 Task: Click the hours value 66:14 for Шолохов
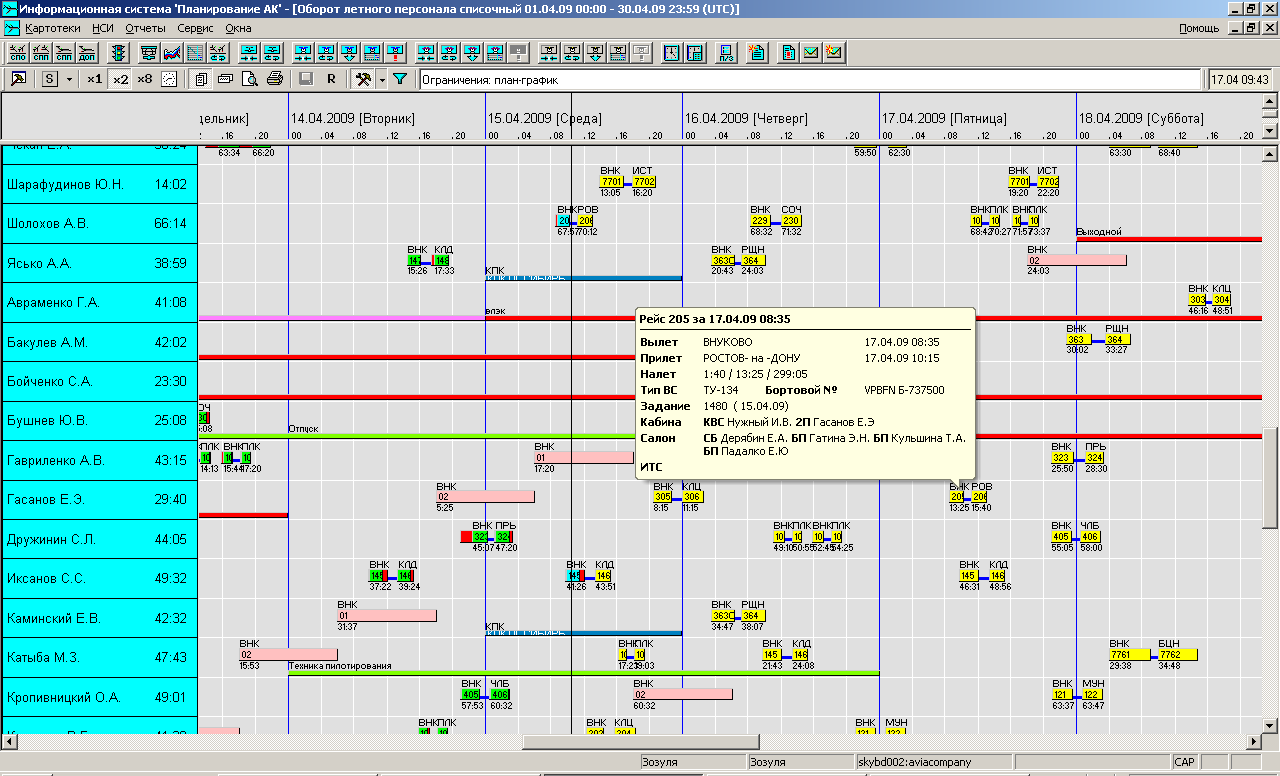click(x=171, y=224)
